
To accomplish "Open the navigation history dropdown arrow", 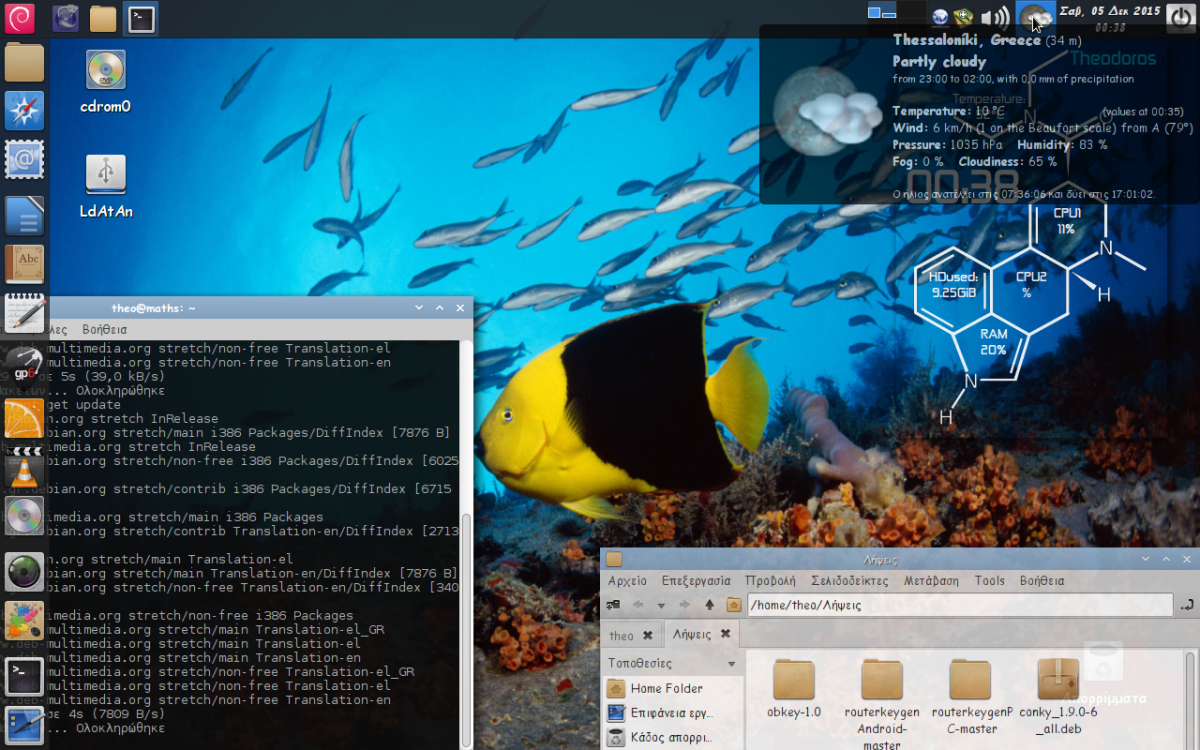I will tap(661, 606).
